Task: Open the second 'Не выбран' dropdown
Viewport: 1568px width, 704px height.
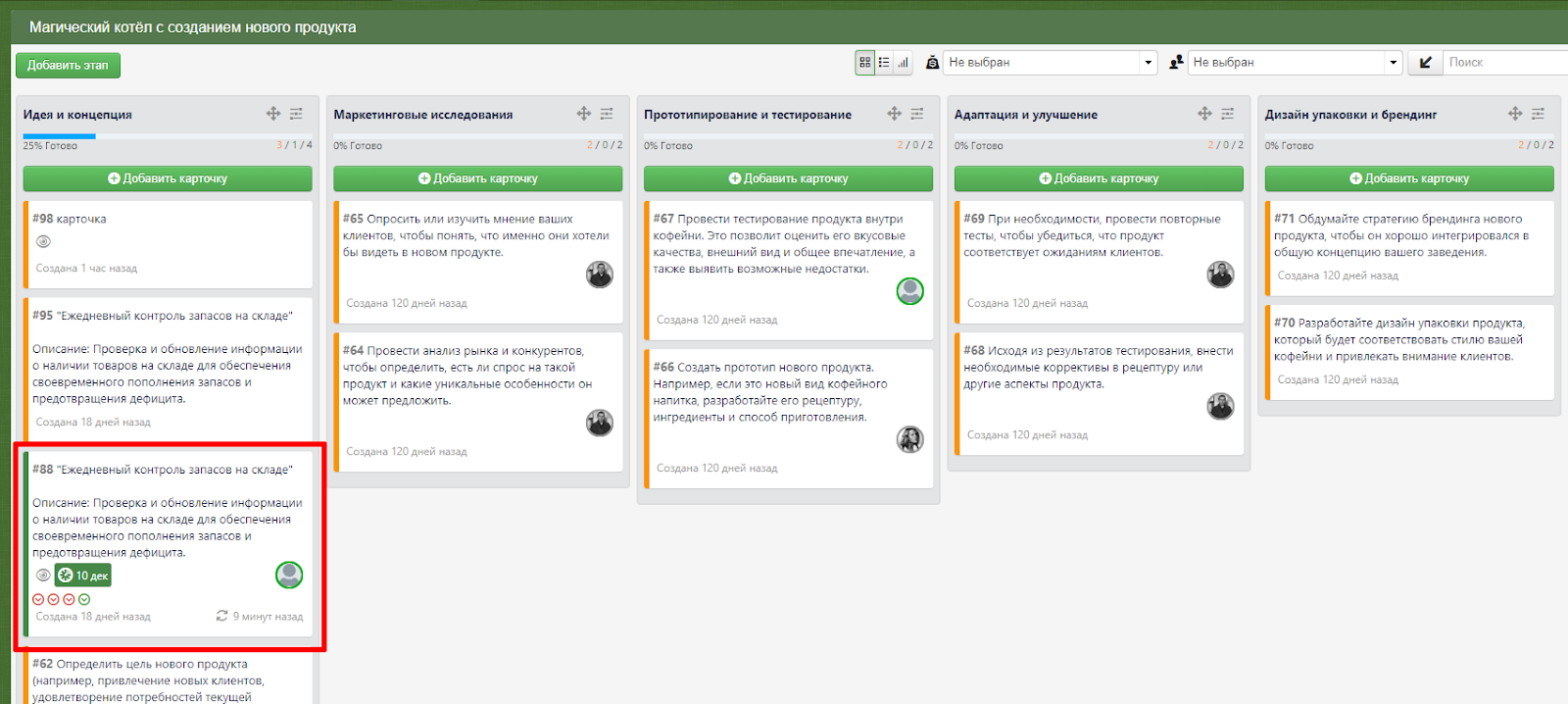Action: 1296,62
